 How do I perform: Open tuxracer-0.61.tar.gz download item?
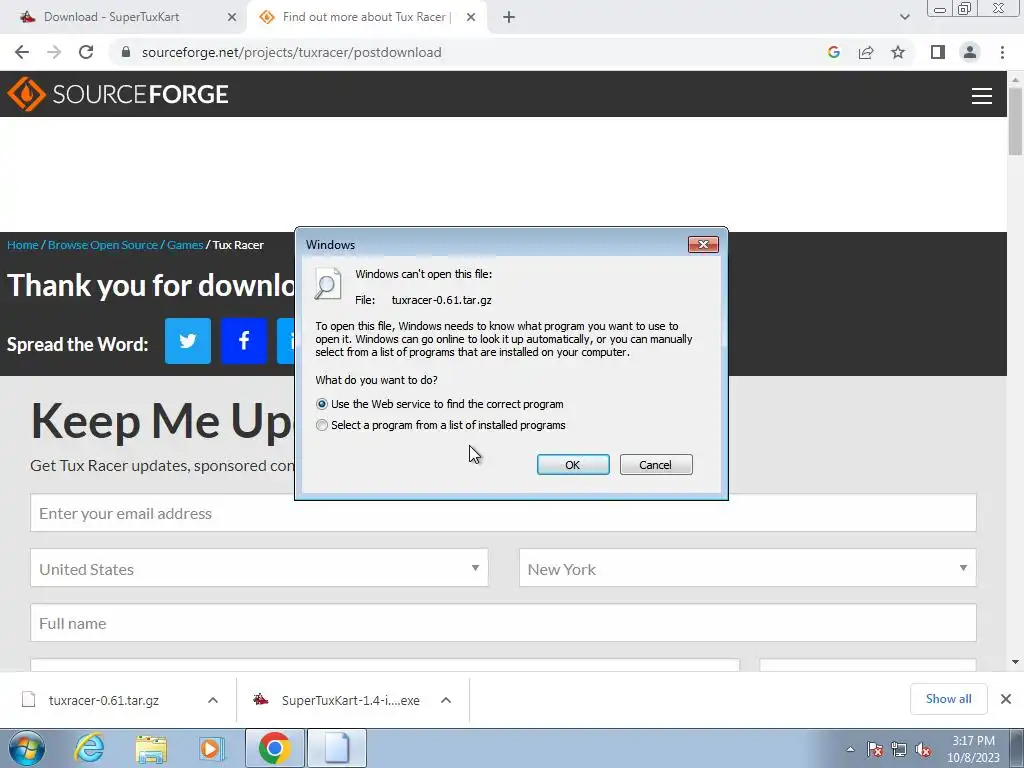[104, 700]
